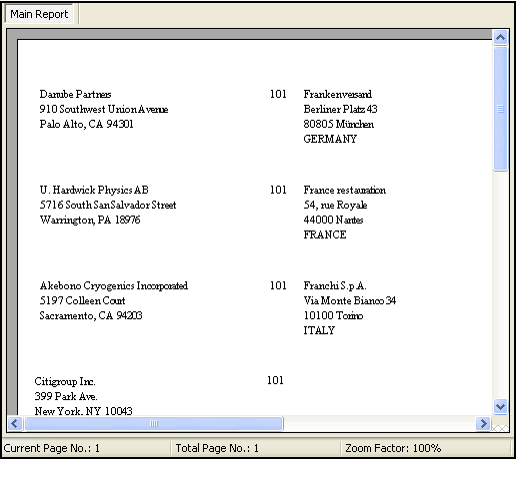Click U. Hardwick Physics AB name
The height and width of the screenshot is (482, 528).
[94, 190]
